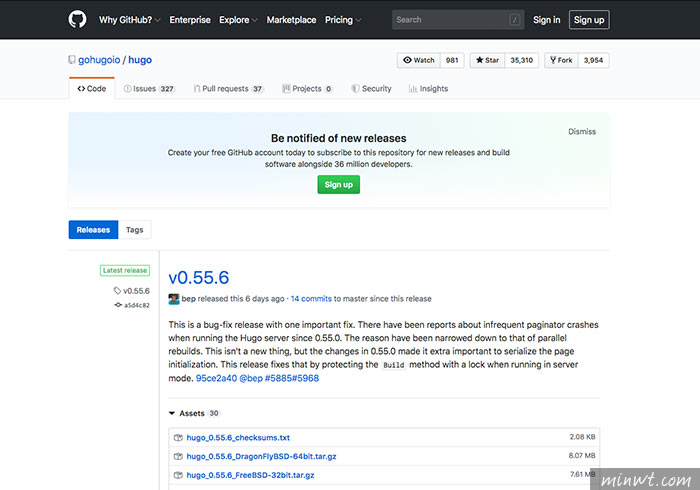This screenshot has height=490, width=700.
Task: Click the Fork button
Action: coord(561,60)
